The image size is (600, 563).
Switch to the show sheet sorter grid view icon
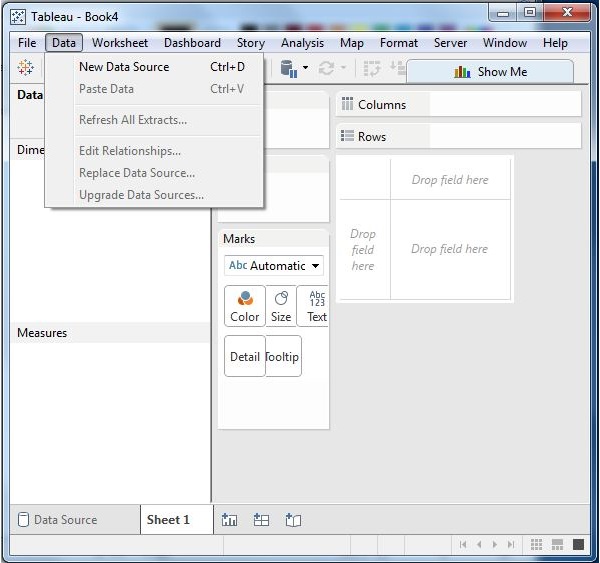pos(536,544)
